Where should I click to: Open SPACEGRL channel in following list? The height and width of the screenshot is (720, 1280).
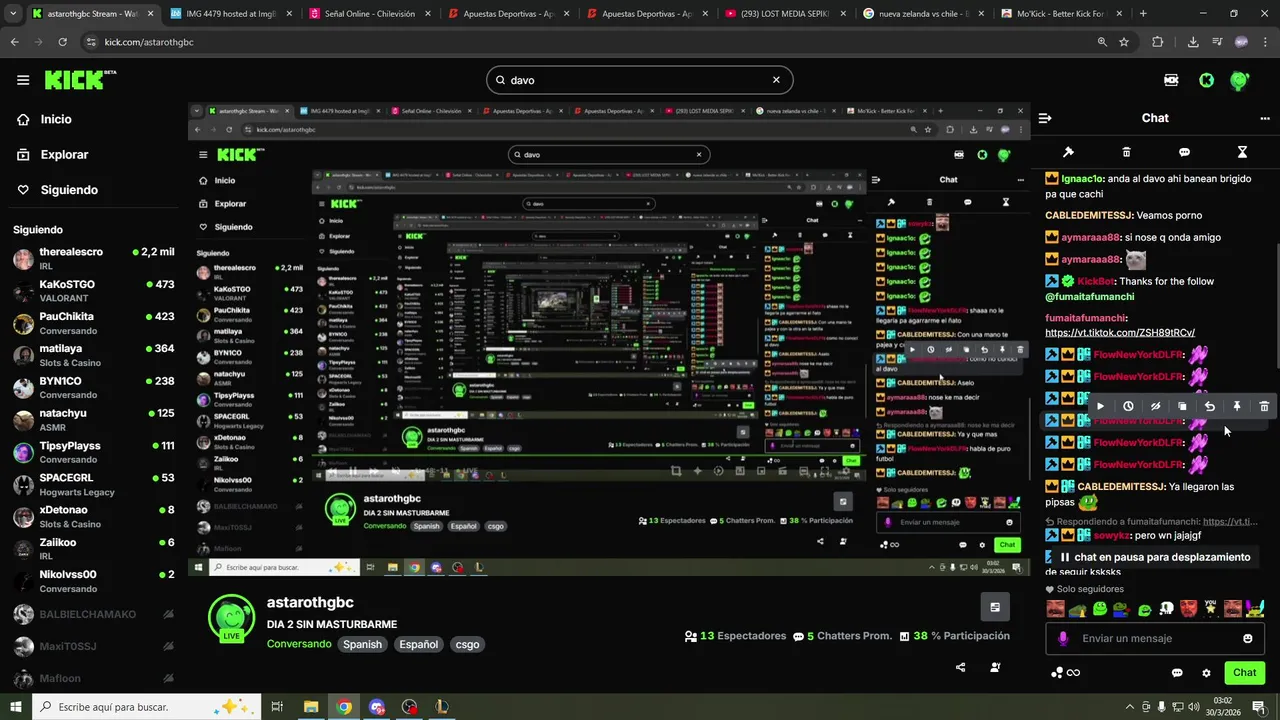(x=94, y=484)
